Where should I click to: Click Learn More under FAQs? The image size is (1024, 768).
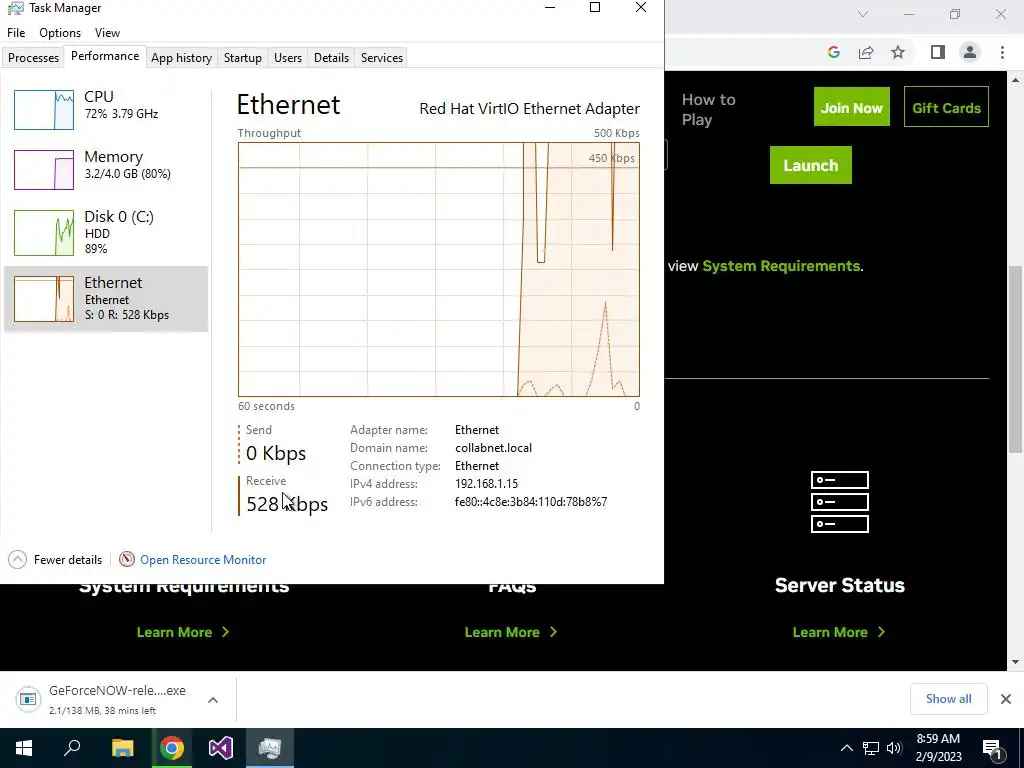511,632
